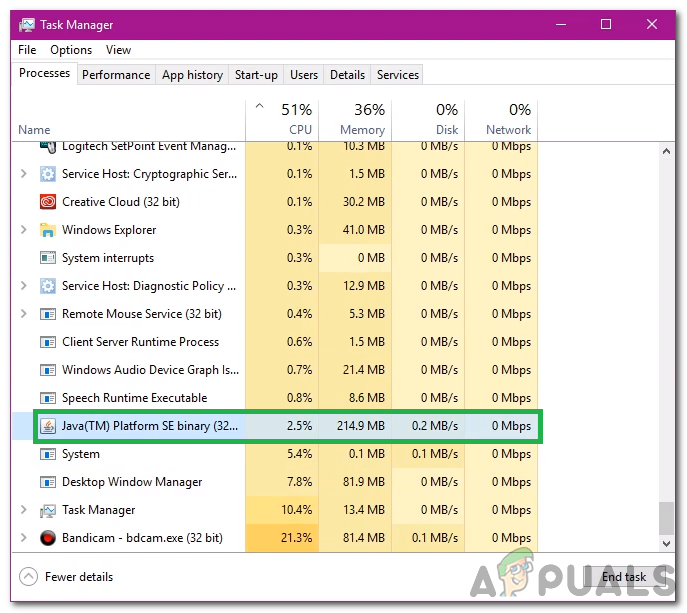
Task: Click the 10.4% CPU value for Task Manager
Action: pos(297,510)
